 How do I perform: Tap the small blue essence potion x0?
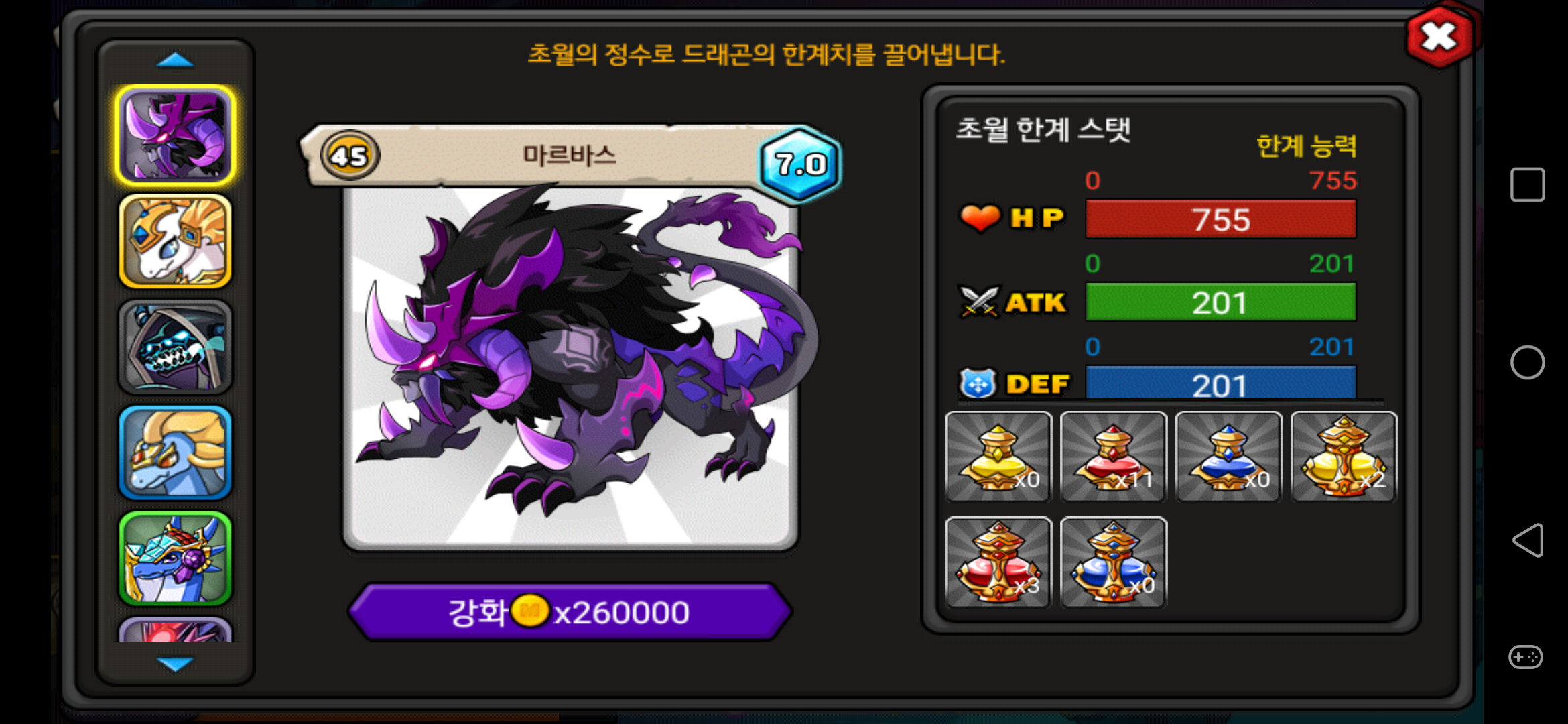coord(1229,457)
